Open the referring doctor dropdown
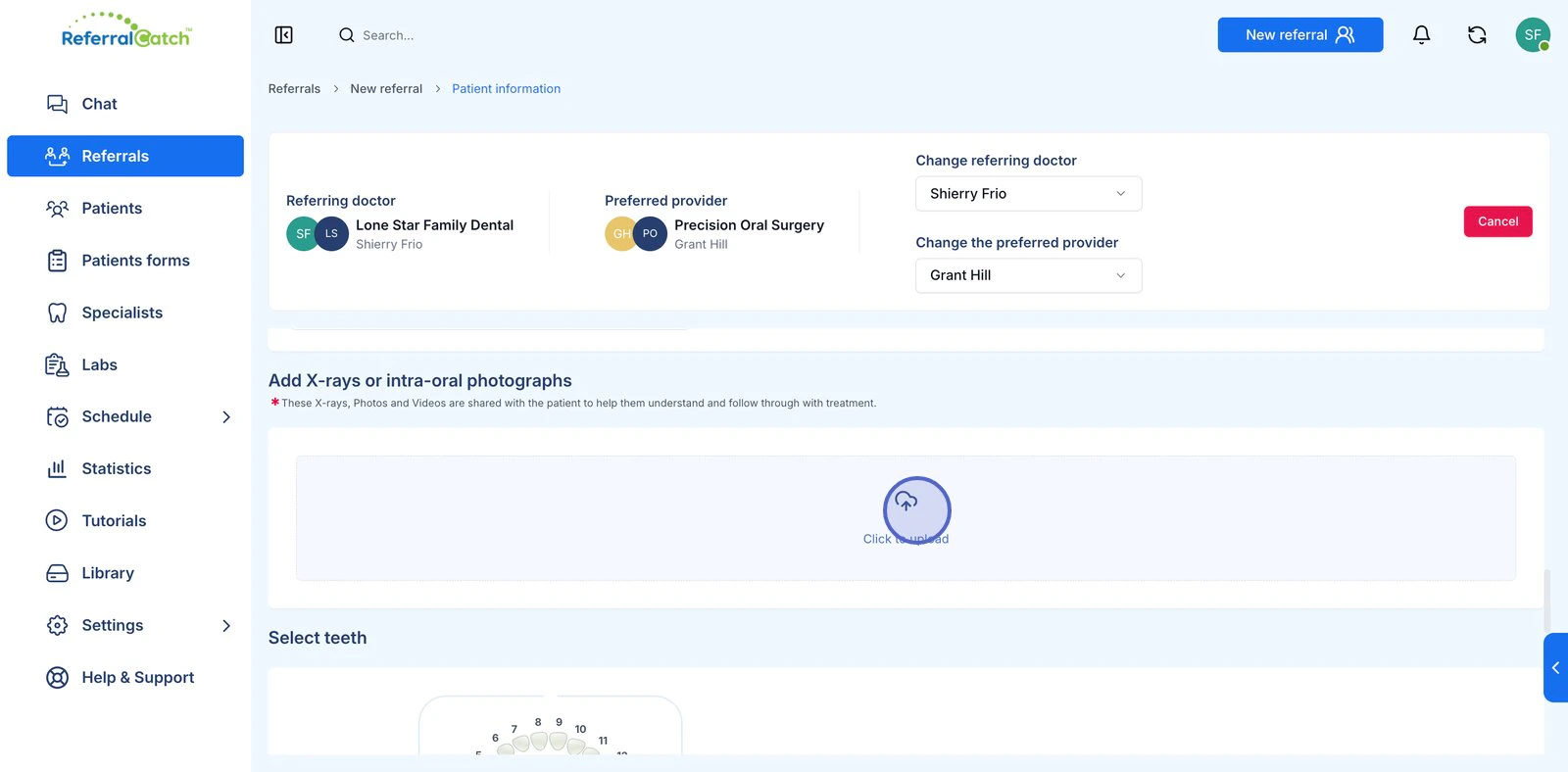Screen dimensions: 1568x772 click(1029, 194)
